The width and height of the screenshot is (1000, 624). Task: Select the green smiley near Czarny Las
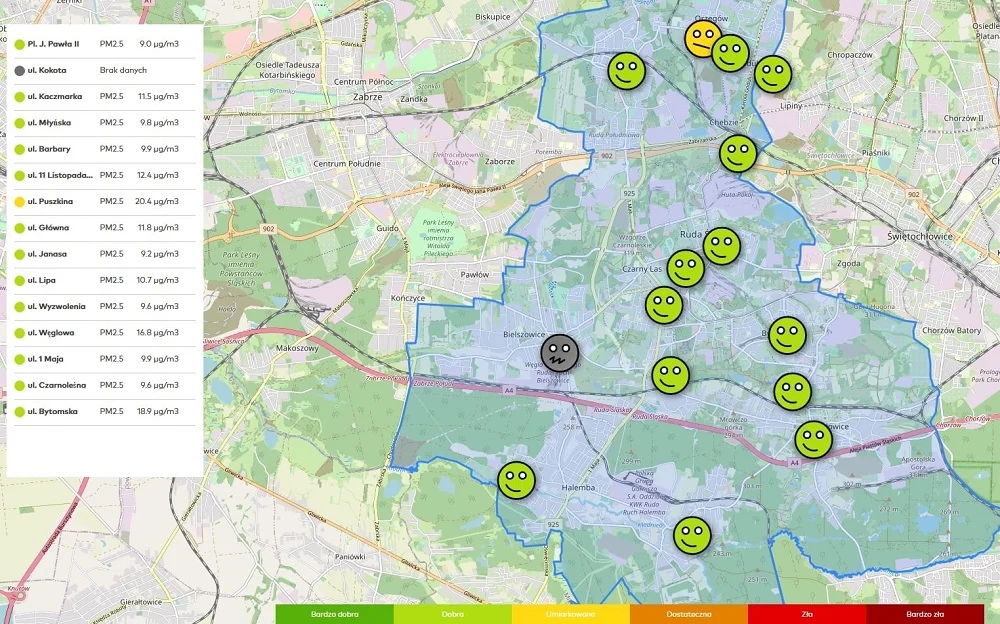click(687, 268)
